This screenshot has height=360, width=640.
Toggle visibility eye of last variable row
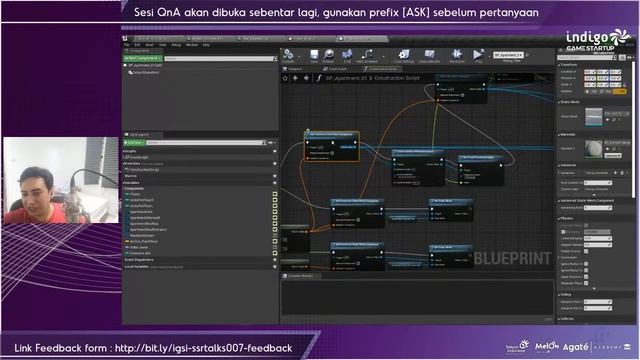(275, 253)
